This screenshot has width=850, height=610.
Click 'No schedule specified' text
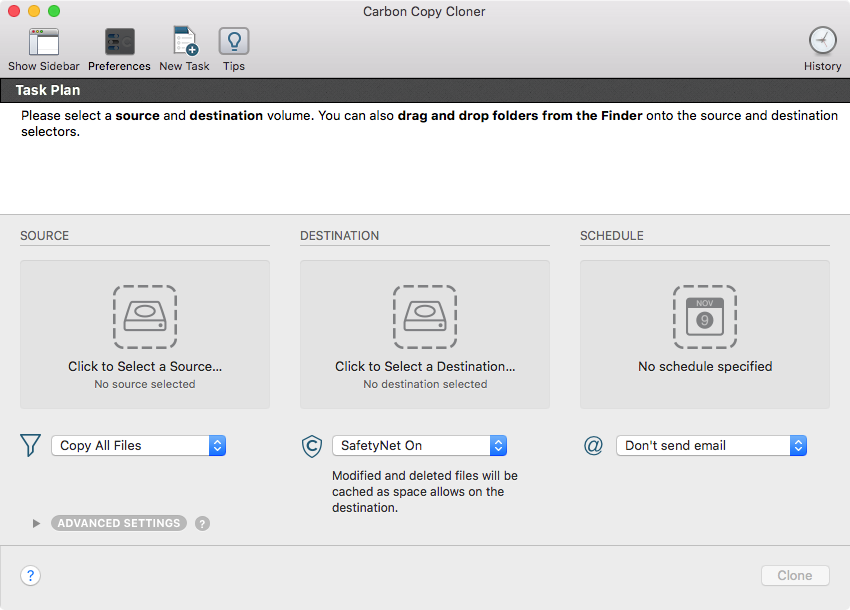705,367
